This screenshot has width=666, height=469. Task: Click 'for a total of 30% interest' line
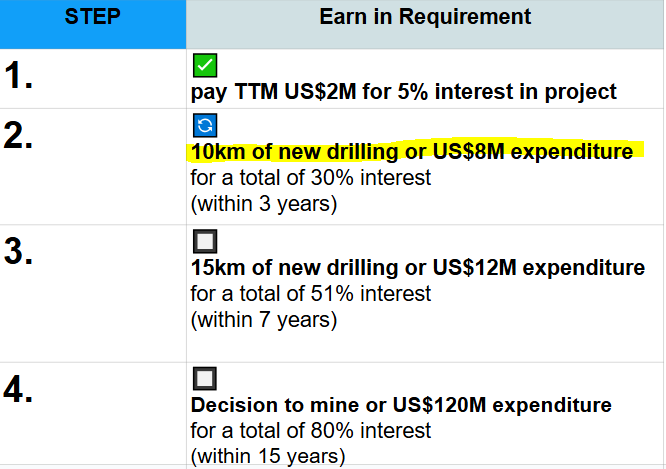click(311, 178)
